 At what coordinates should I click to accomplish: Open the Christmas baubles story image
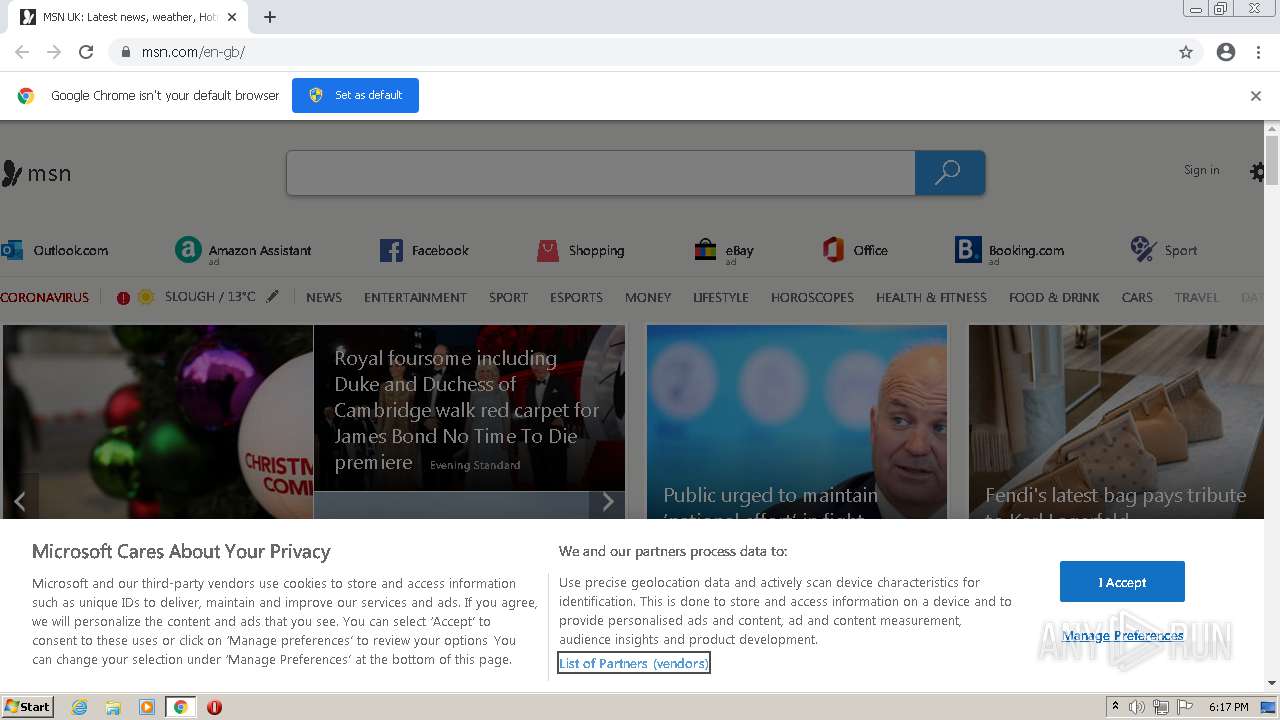point(158,421)
